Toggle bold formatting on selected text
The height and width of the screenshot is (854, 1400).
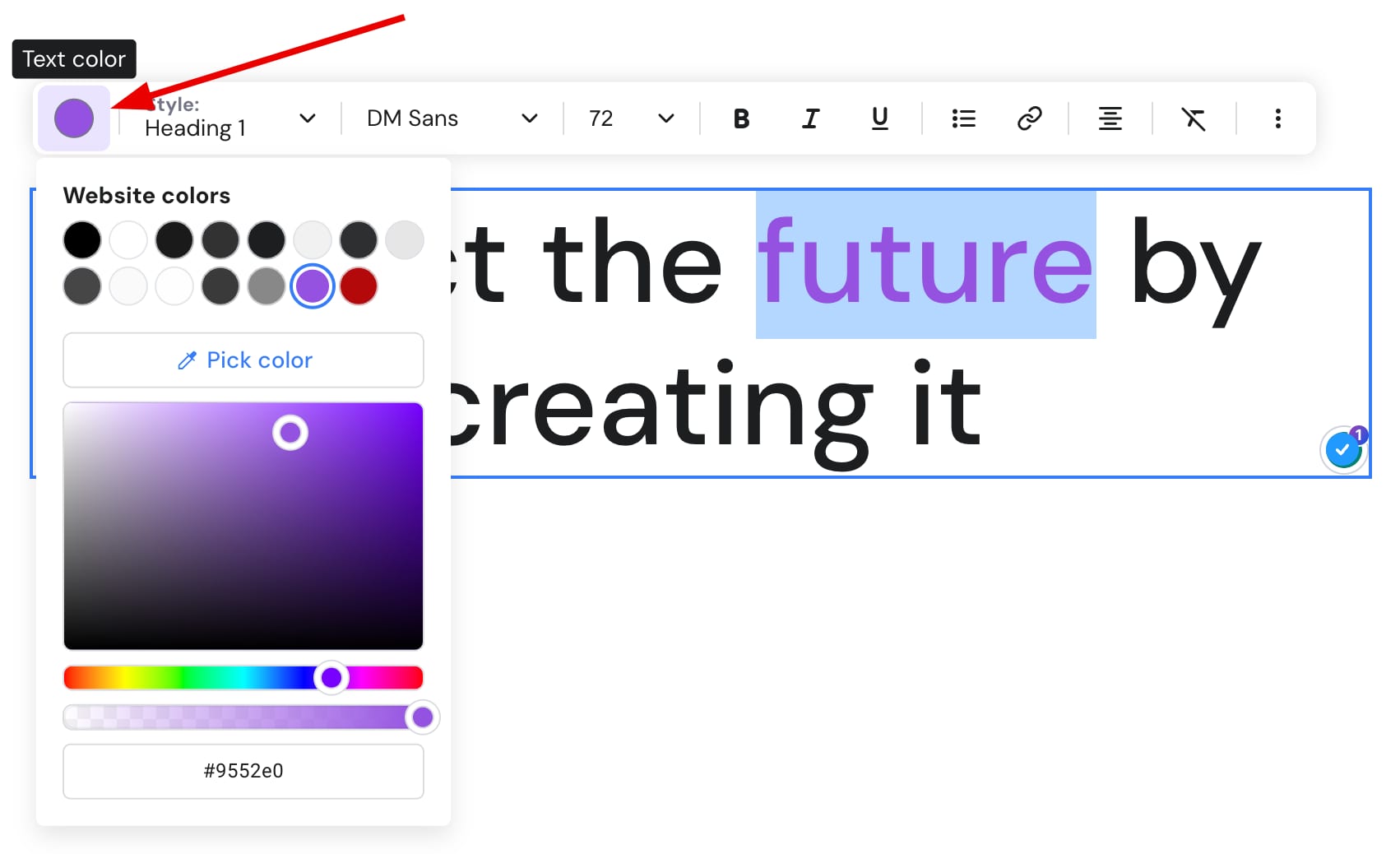741,118
